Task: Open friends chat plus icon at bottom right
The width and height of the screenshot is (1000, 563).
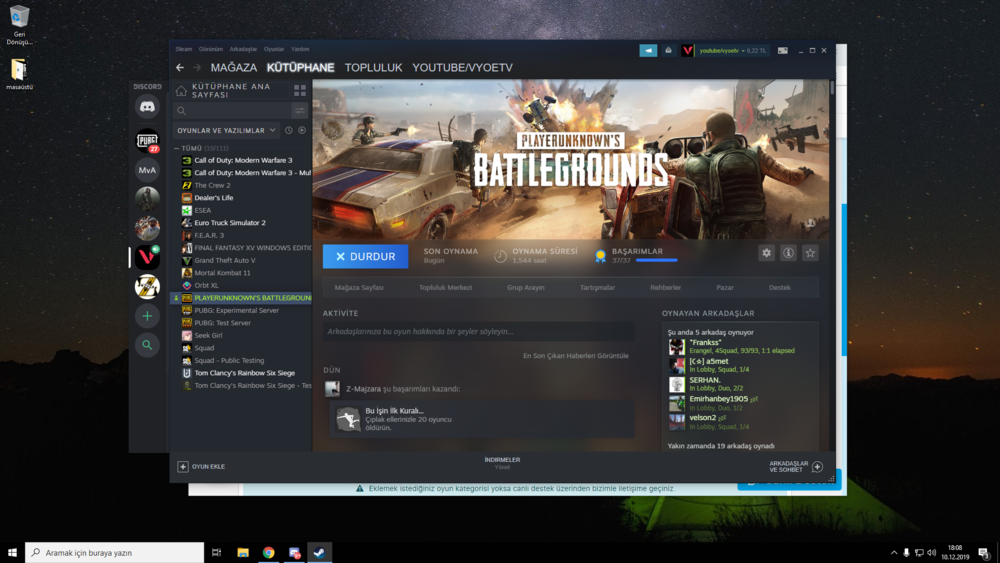Action: [x=818, y=467]
